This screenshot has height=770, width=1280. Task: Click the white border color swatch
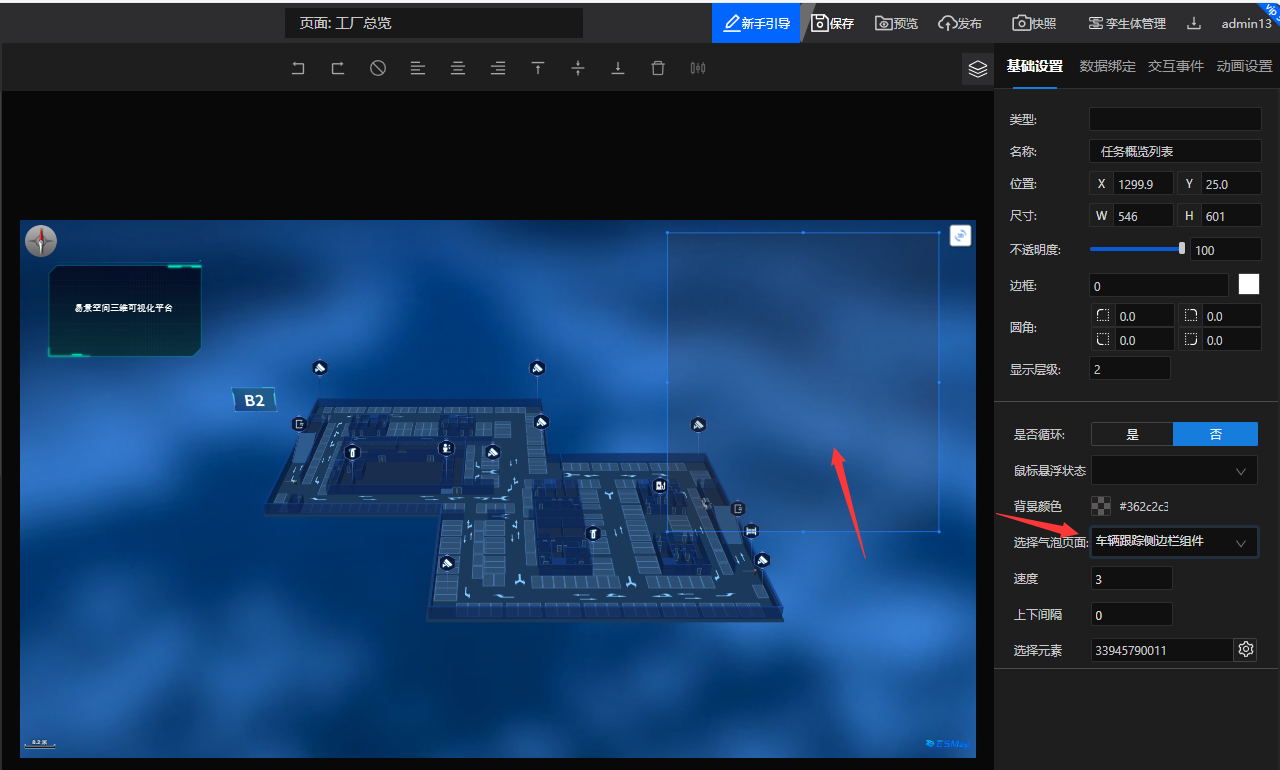[x=1249, y=285]
